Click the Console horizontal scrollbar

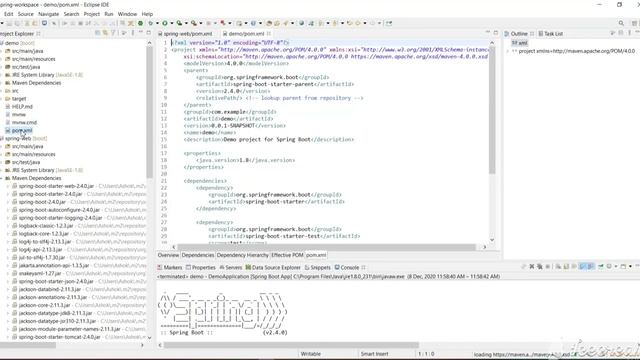[x=291, y=345]
